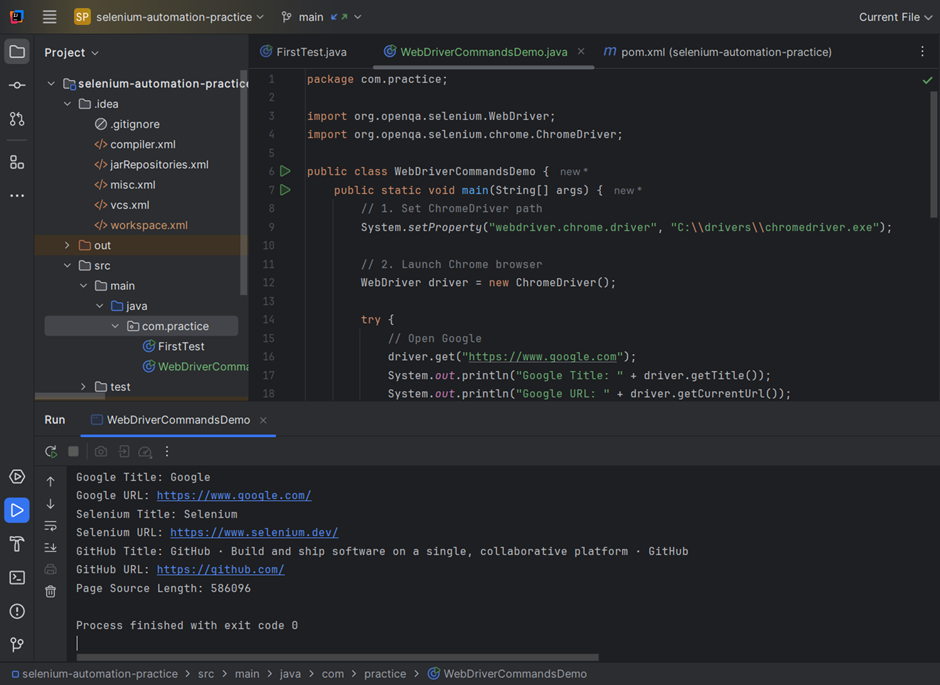Open the Structure tool window icon

click(17, 162)
